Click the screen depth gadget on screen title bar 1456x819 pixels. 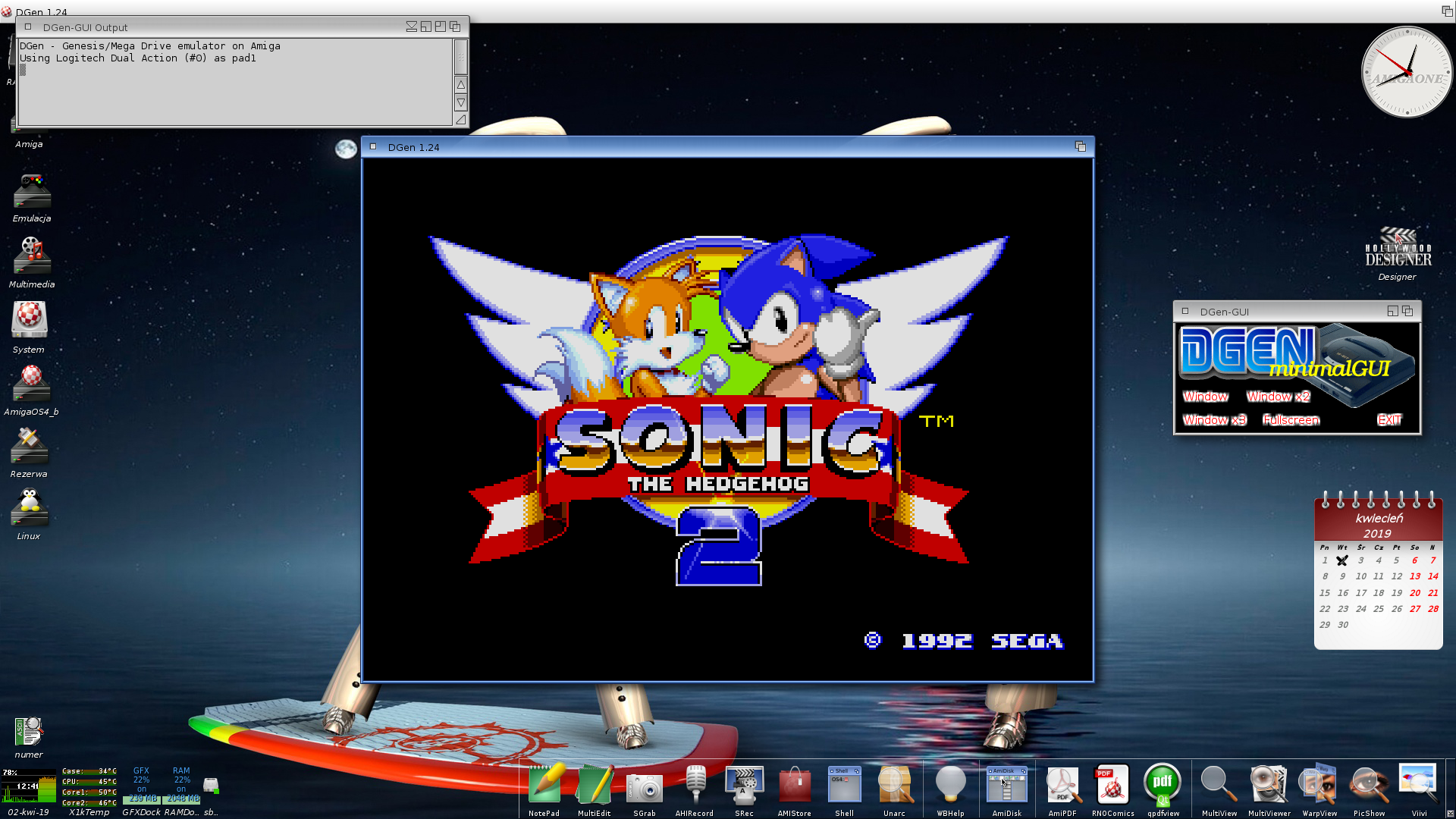pyautogui.click(x=1447, y=11)
